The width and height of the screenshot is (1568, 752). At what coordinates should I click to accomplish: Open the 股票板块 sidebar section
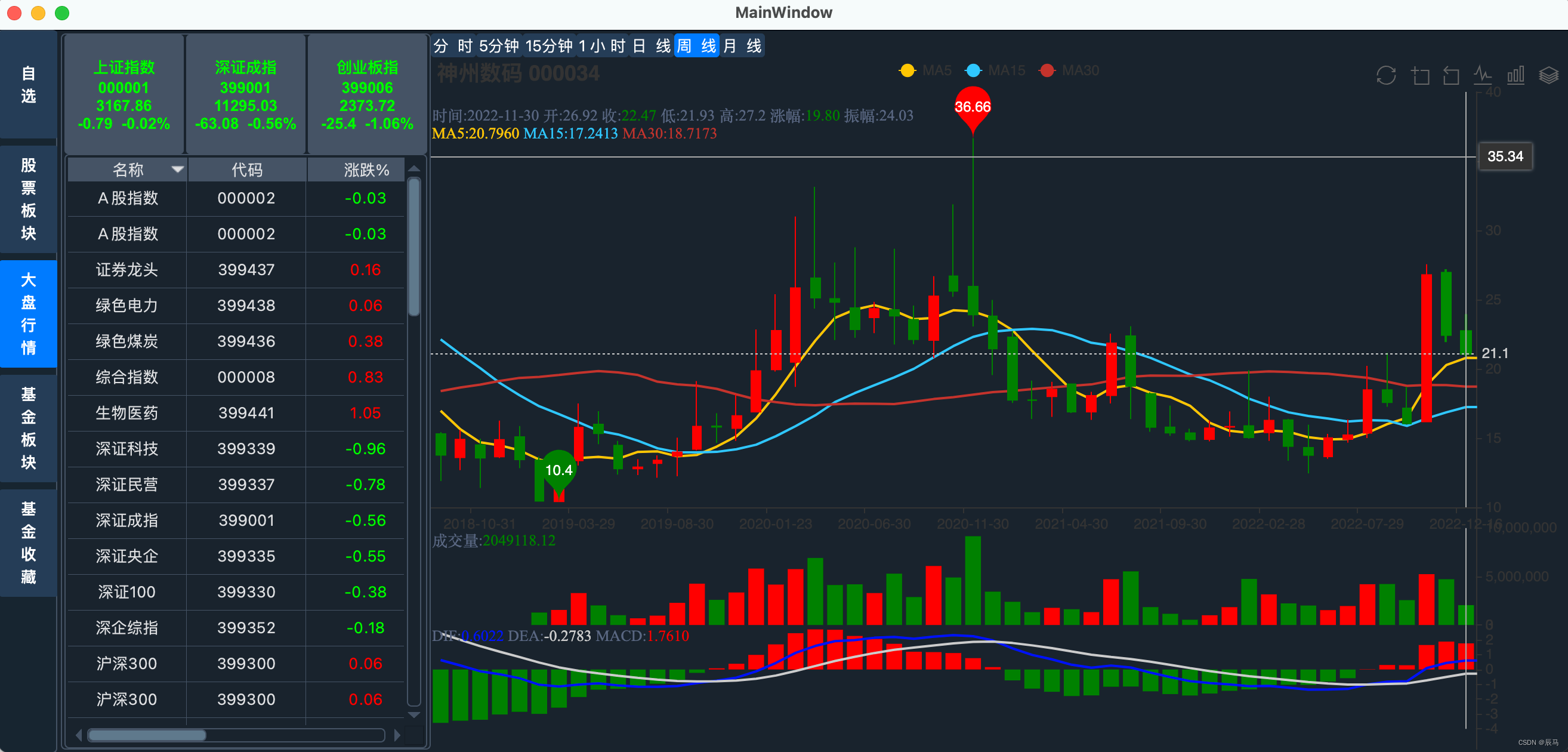tap(29, 199)
